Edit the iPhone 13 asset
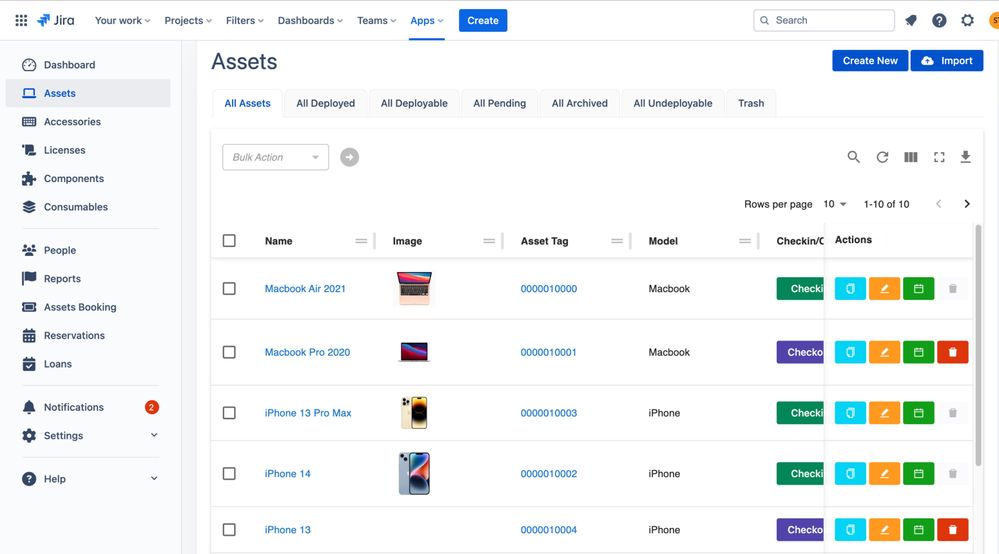 tap(884, 529)
